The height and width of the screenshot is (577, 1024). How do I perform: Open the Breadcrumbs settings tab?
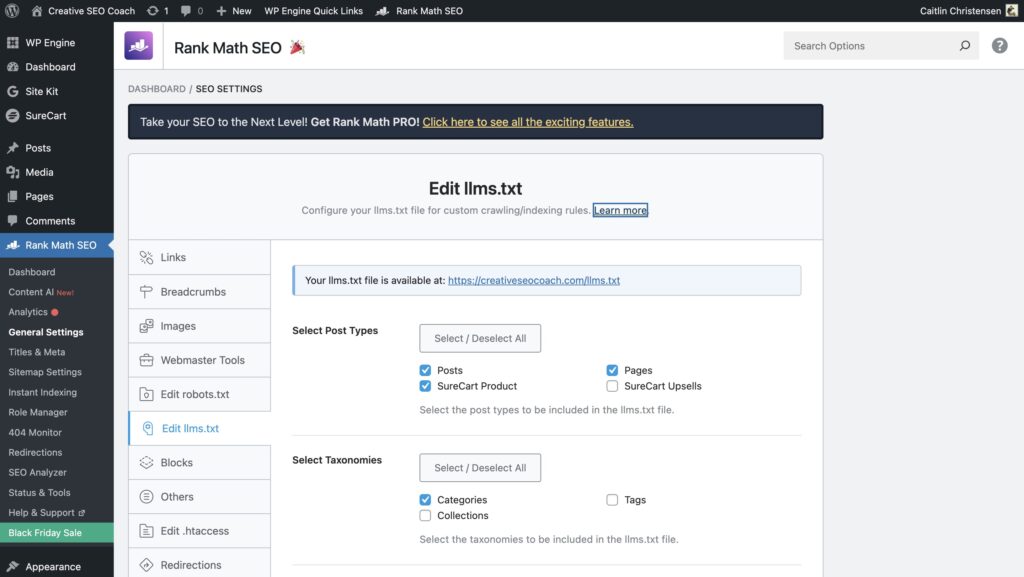point(193,292)
